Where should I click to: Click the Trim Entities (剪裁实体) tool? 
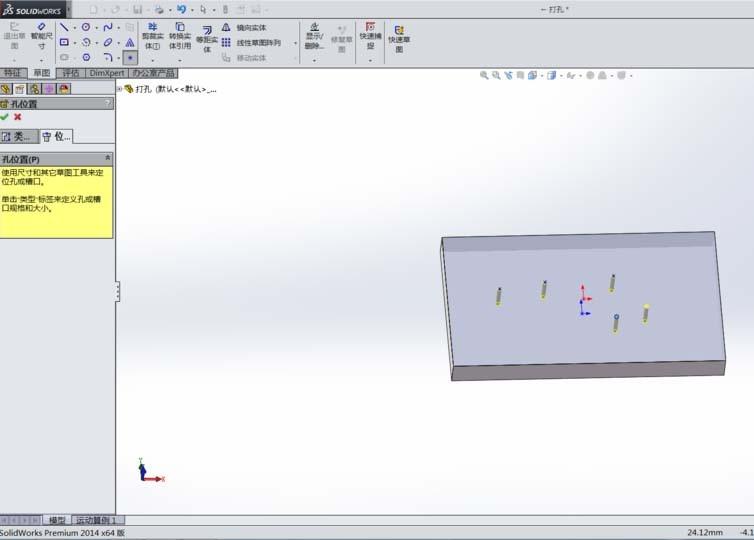click(x=152, y=36)
